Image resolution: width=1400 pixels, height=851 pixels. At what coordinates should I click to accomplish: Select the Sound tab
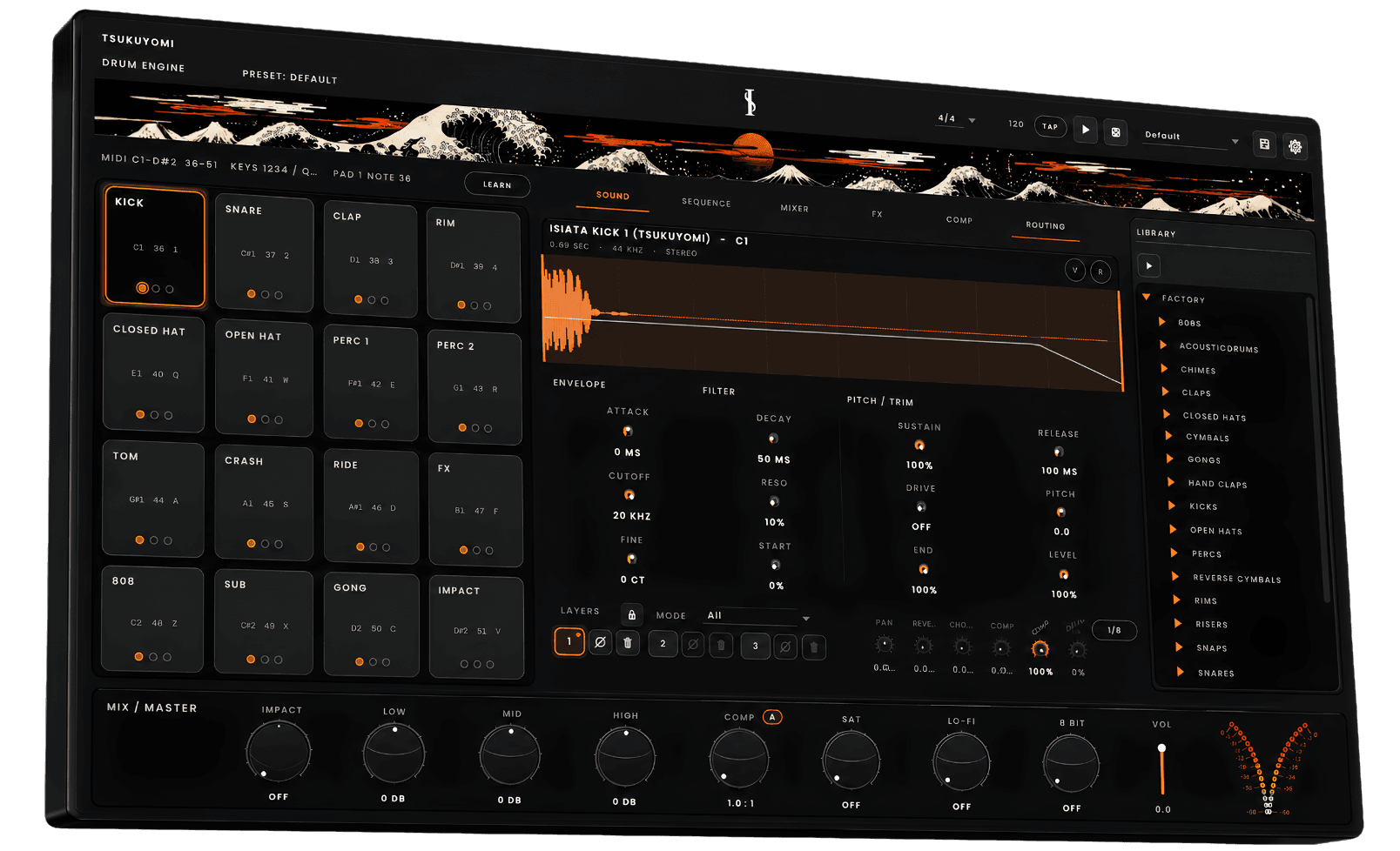pyautogui.click(x=612, y=197)
